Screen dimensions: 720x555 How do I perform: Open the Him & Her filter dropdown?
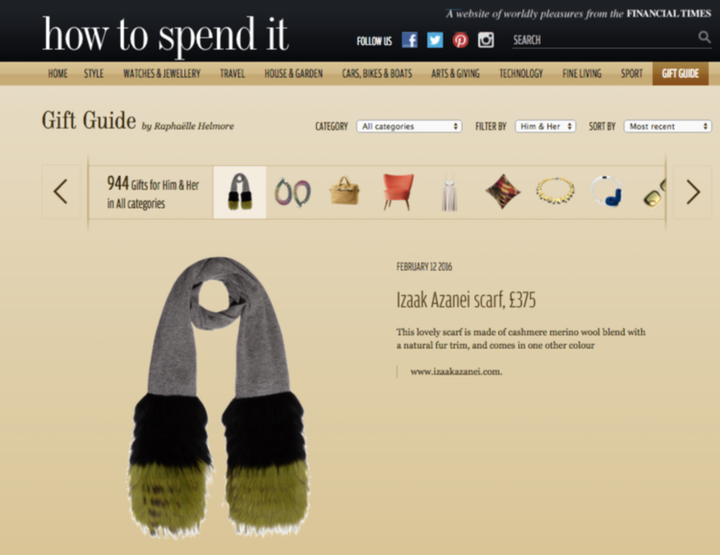(546, 126)
